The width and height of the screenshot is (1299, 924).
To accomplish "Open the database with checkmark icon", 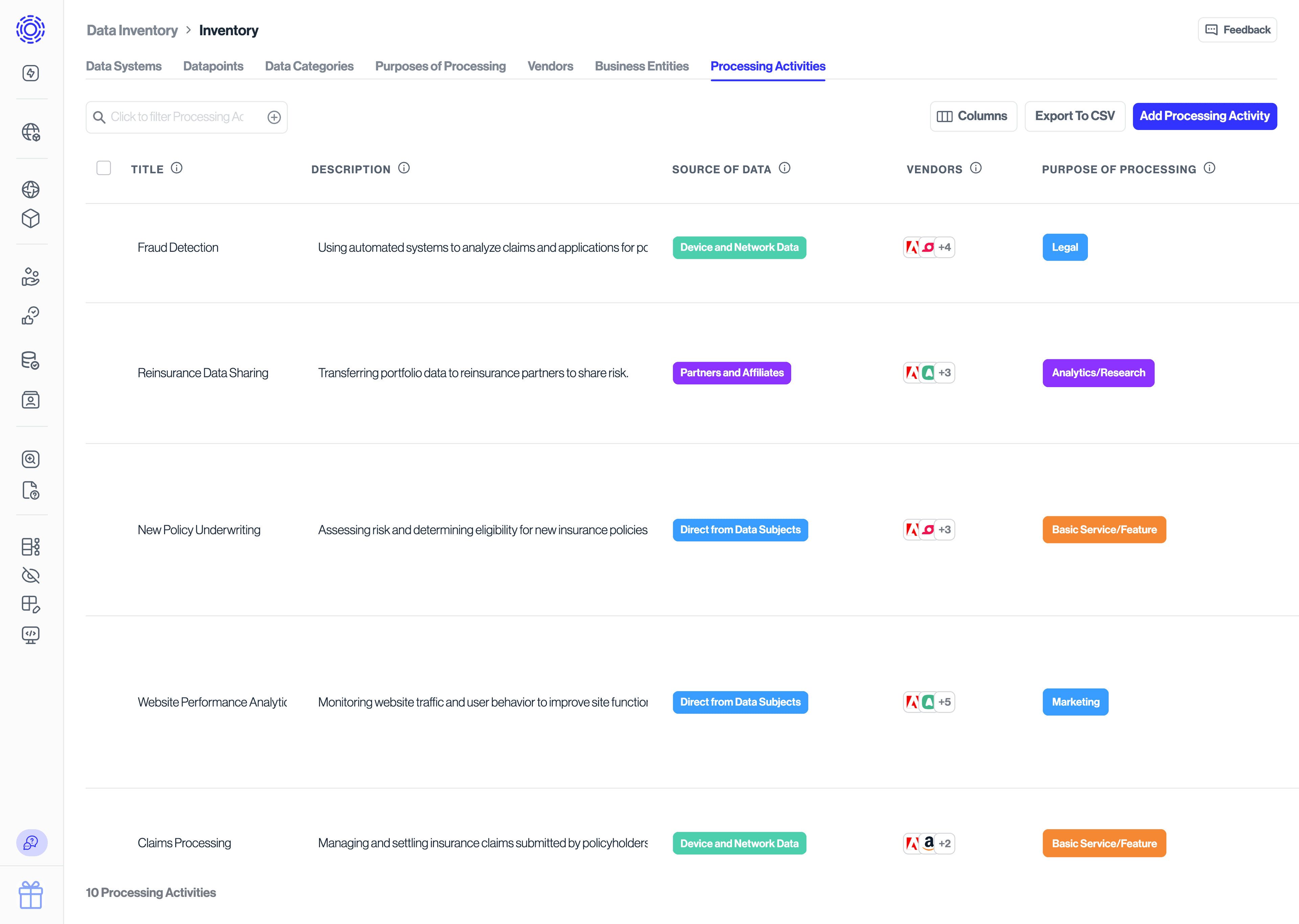I will pos(31,361).
